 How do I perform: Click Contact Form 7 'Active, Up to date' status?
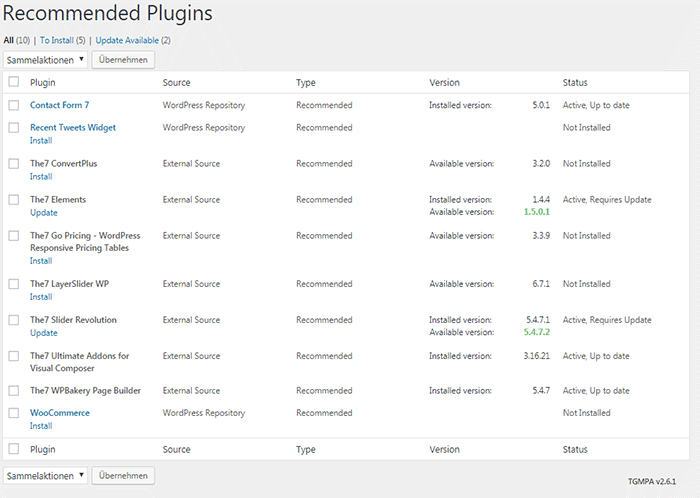tap(596, 105)
